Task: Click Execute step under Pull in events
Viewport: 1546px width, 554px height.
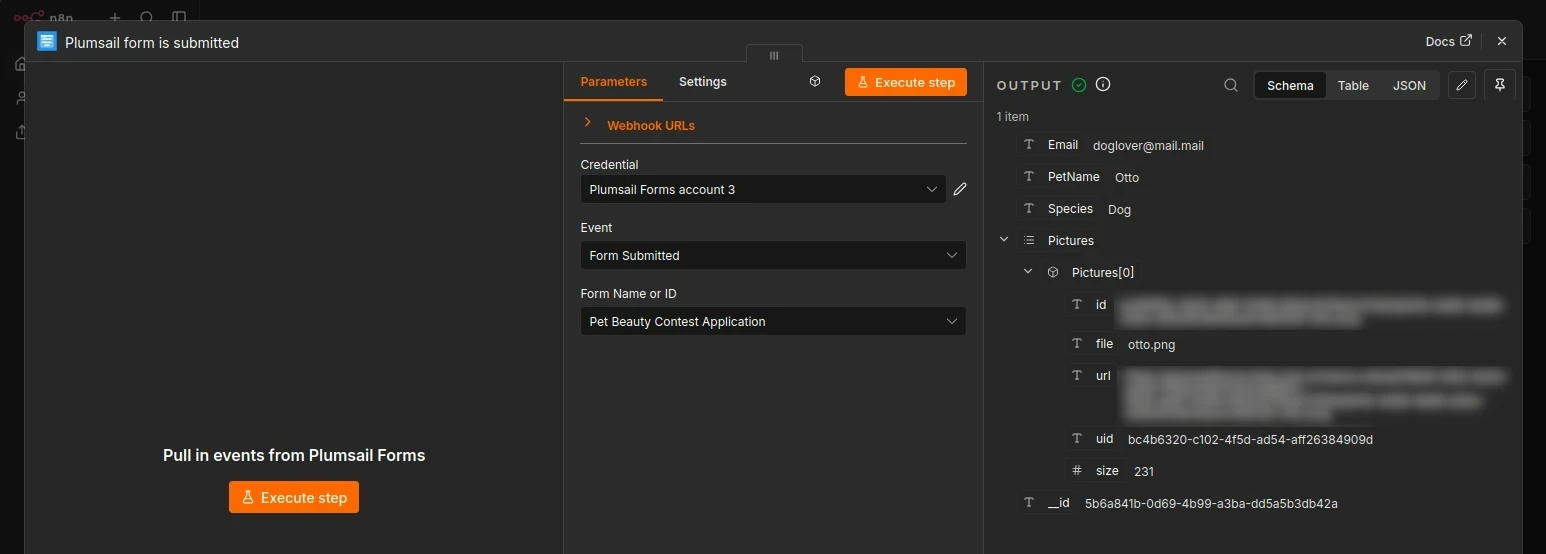Action: tap(293, 497)
